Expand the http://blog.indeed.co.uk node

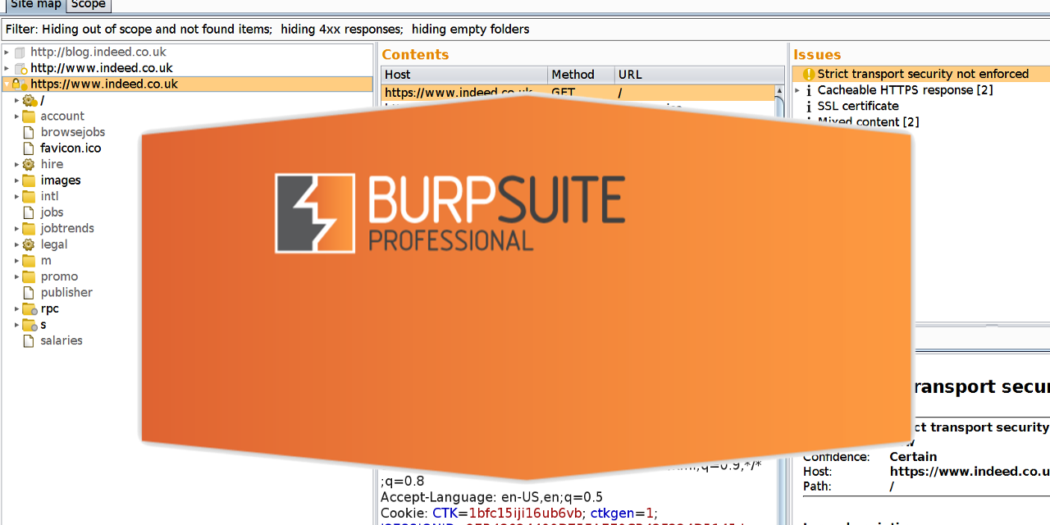7,52
